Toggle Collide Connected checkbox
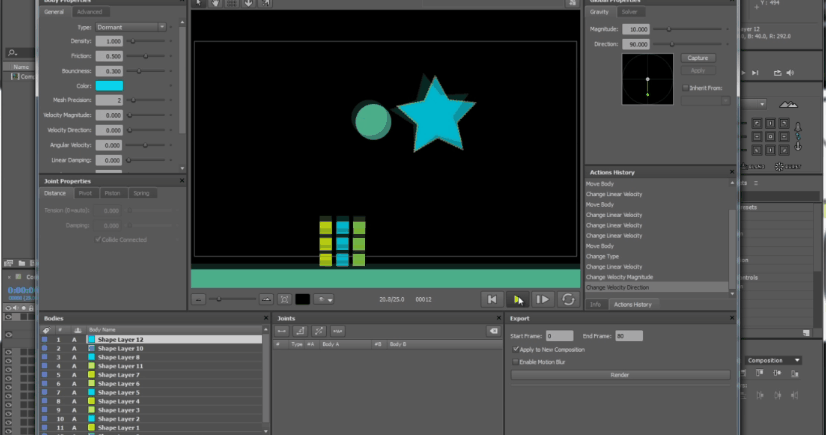This screenshot has width=826, height=435. [98, 240]
